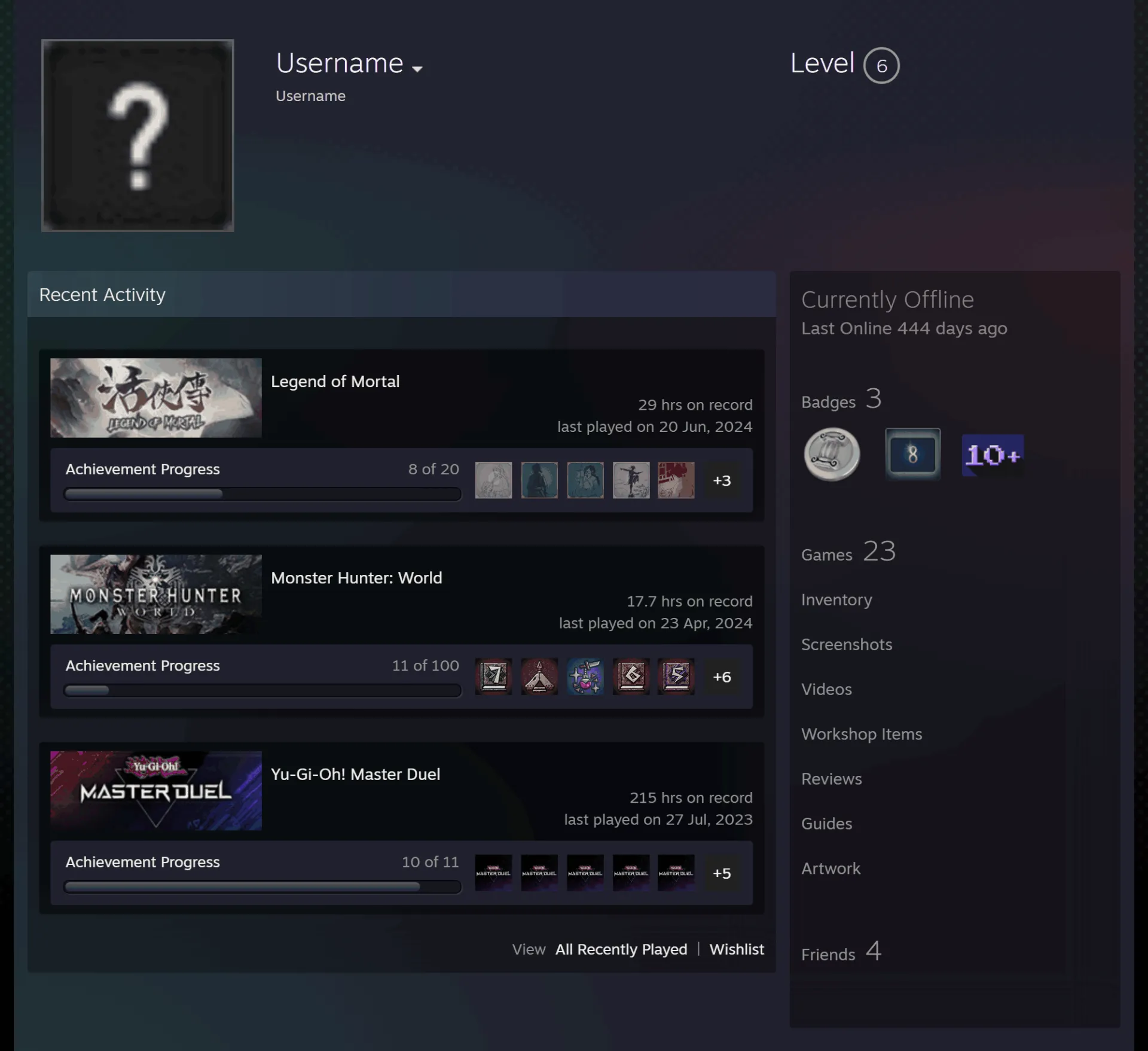
Task: Open the Friends 4 list
Action: 841,952
